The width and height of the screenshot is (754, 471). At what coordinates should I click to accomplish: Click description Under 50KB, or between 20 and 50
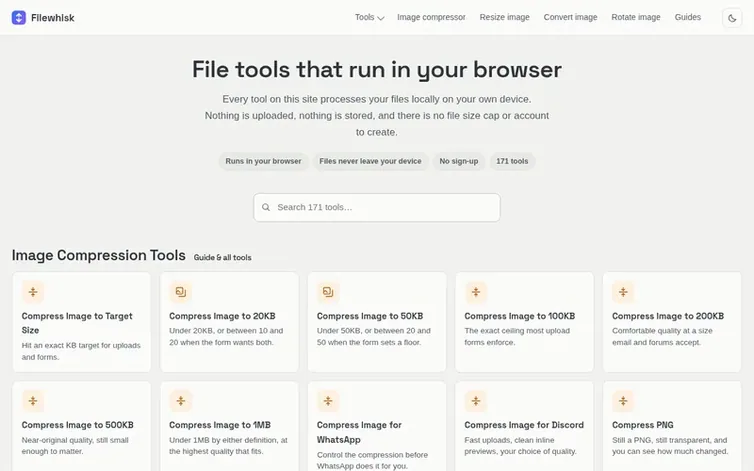tap(374, 336)
